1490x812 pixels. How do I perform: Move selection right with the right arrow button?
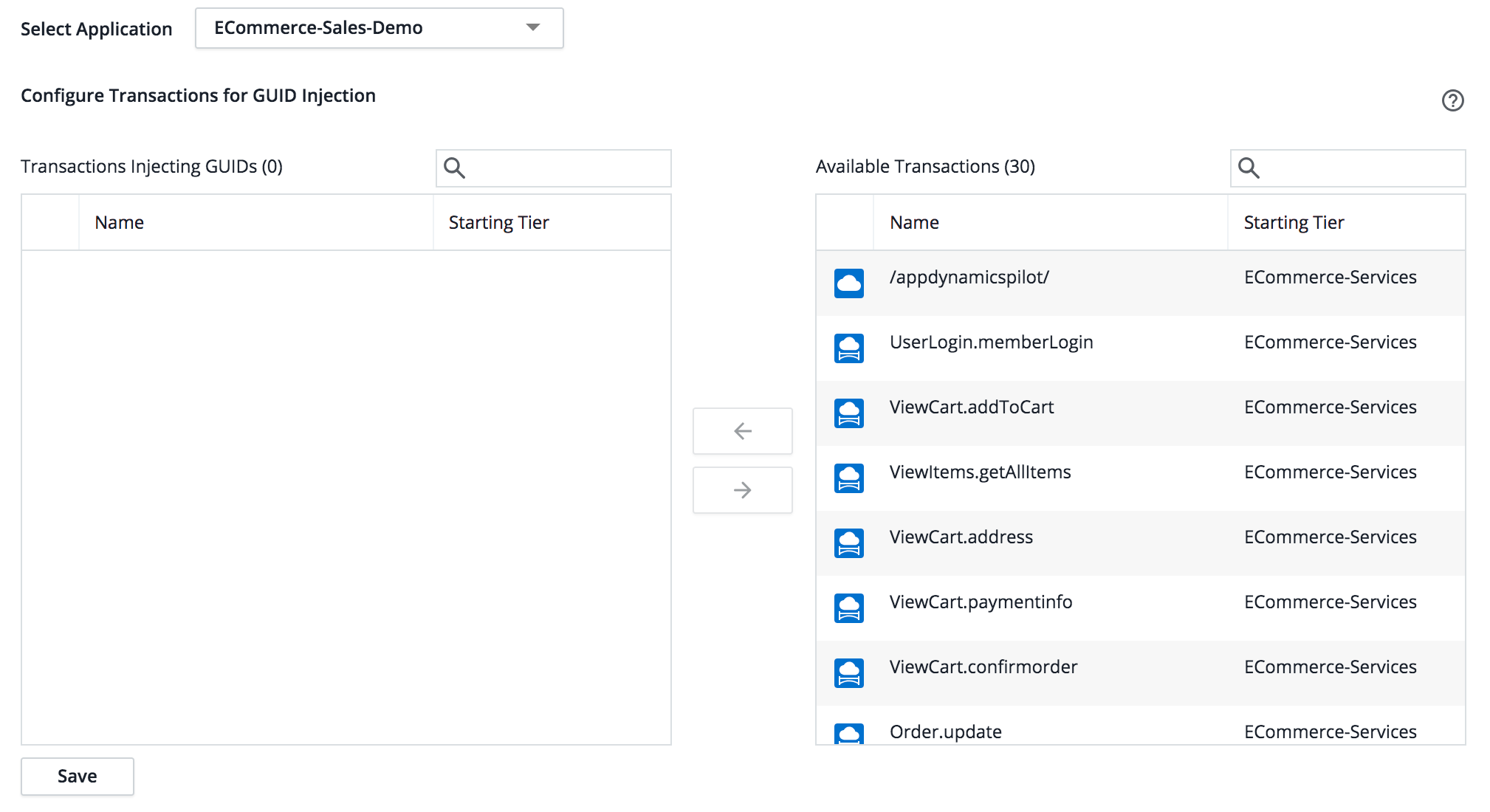[742, 490]
